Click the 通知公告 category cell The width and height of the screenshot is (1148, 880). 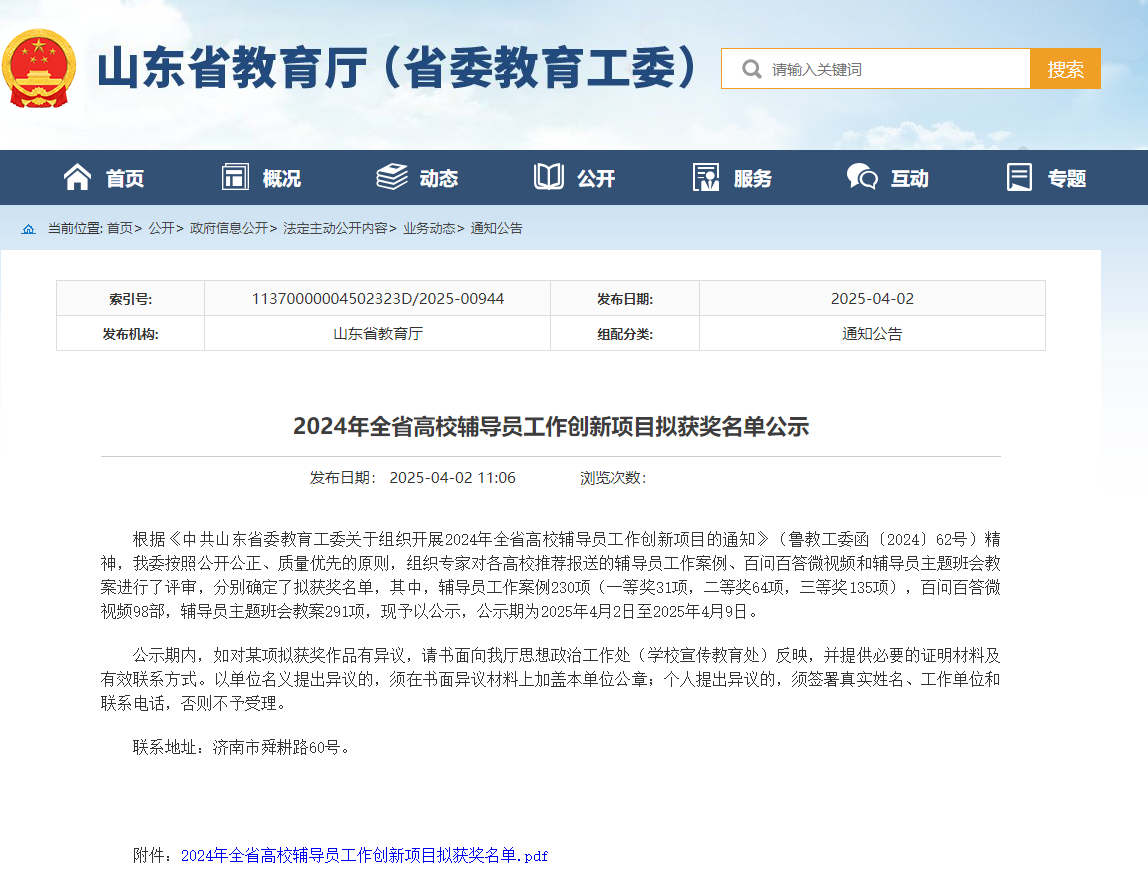click(x=872, y=334)
